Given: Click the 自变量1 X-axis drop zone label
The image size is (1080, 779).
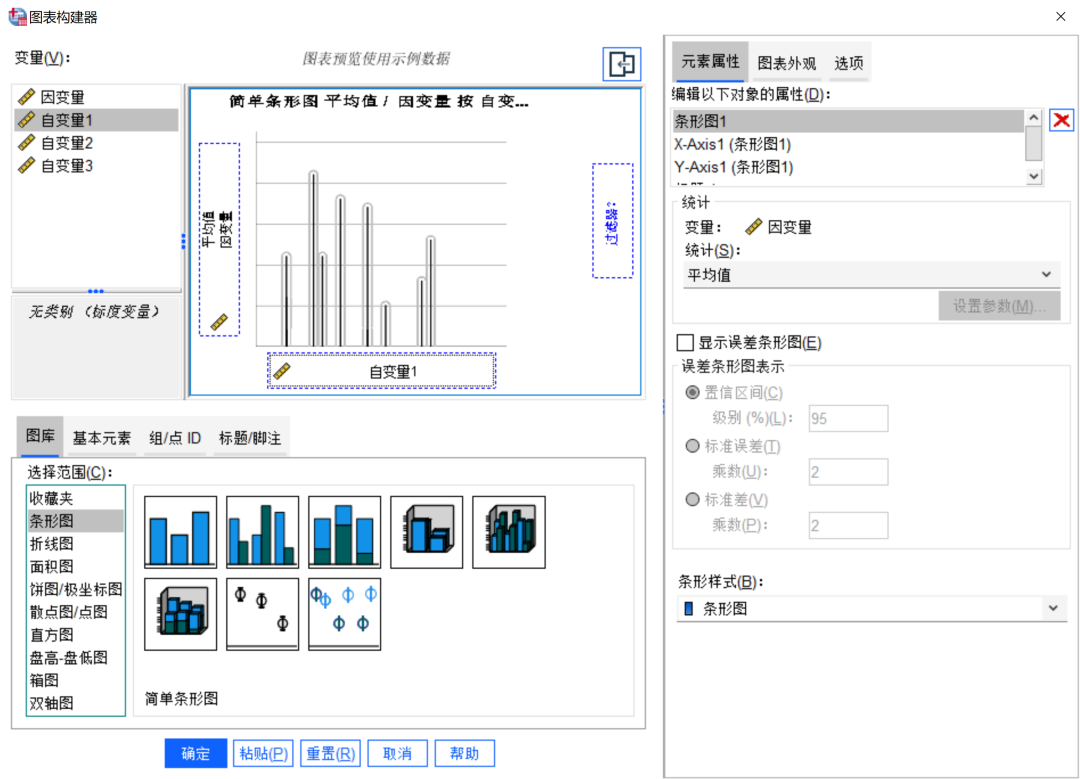Looking at the screenshot, I should [393, 372].
